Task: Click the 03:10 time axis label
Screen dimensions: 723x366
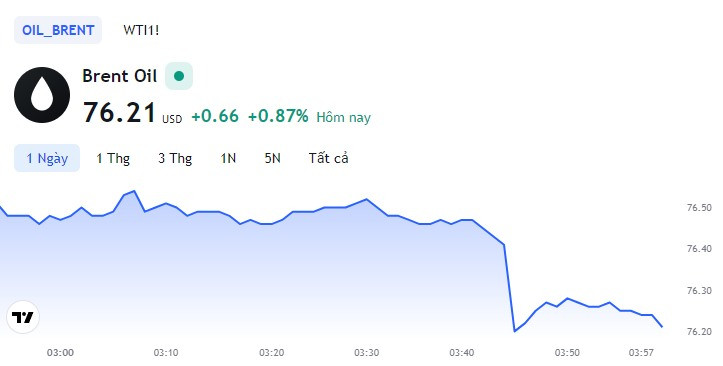Action: (x=166, y=353)
